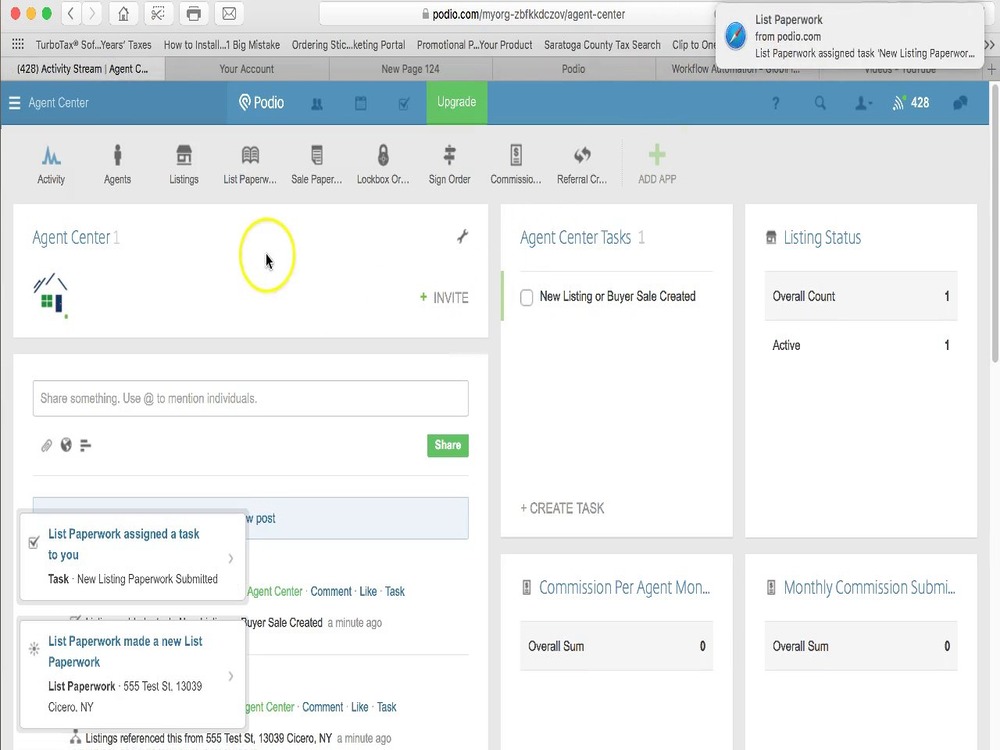Switch to the New Page 124 tab
This screenshot has width=1000, height=750.
pos(410,69)
